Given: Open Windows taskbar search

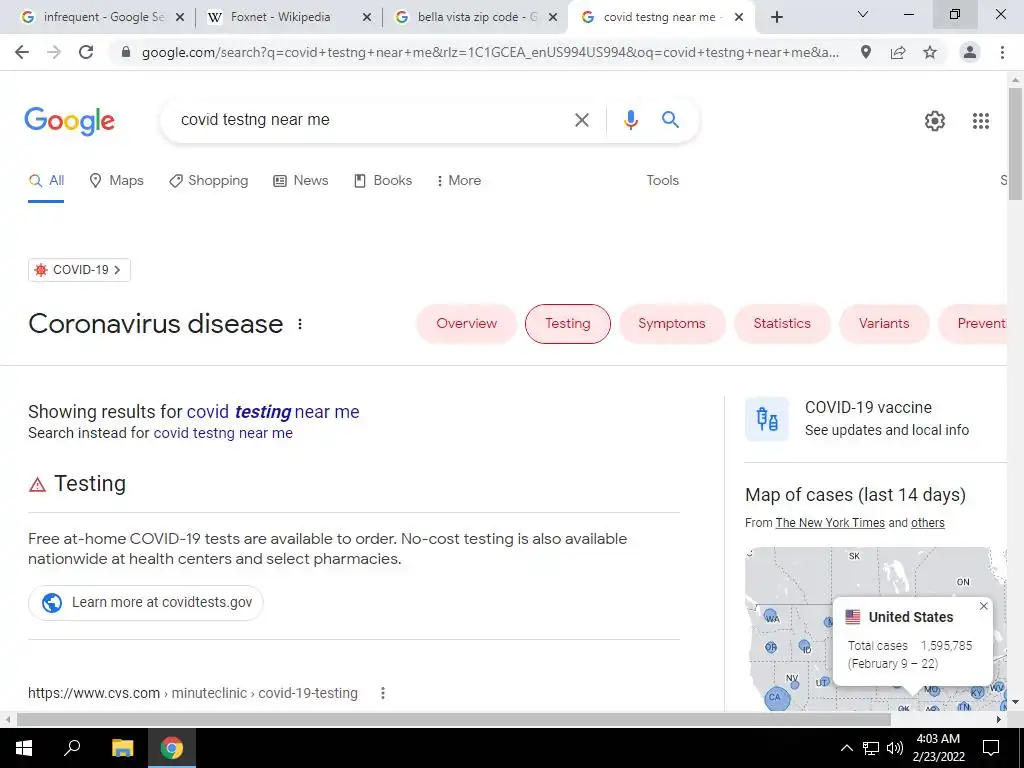Looking at the screenshot, I should pos(72,748).
